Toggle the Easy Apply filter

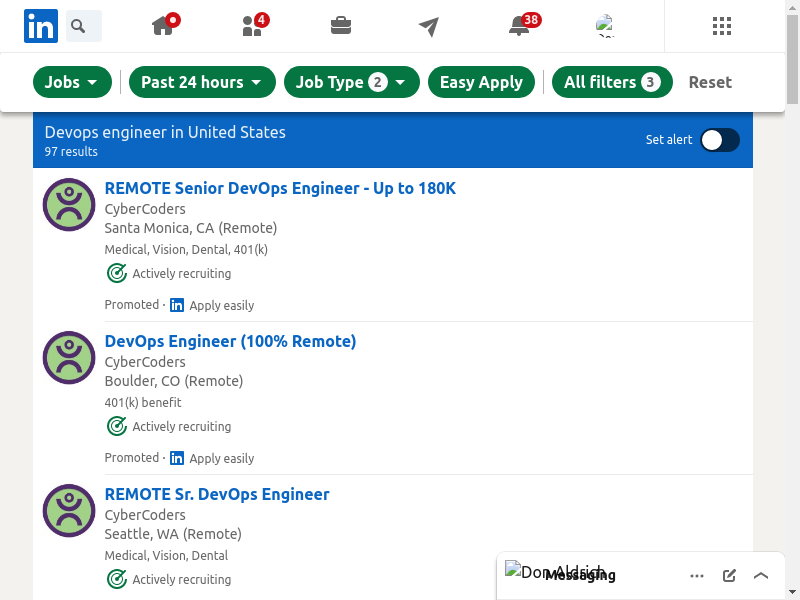point(481,82)
